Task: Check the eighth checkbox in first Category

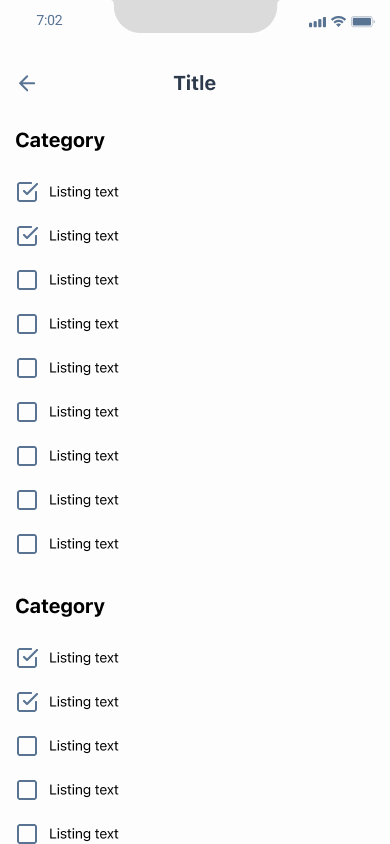Action: coord(27,501)
